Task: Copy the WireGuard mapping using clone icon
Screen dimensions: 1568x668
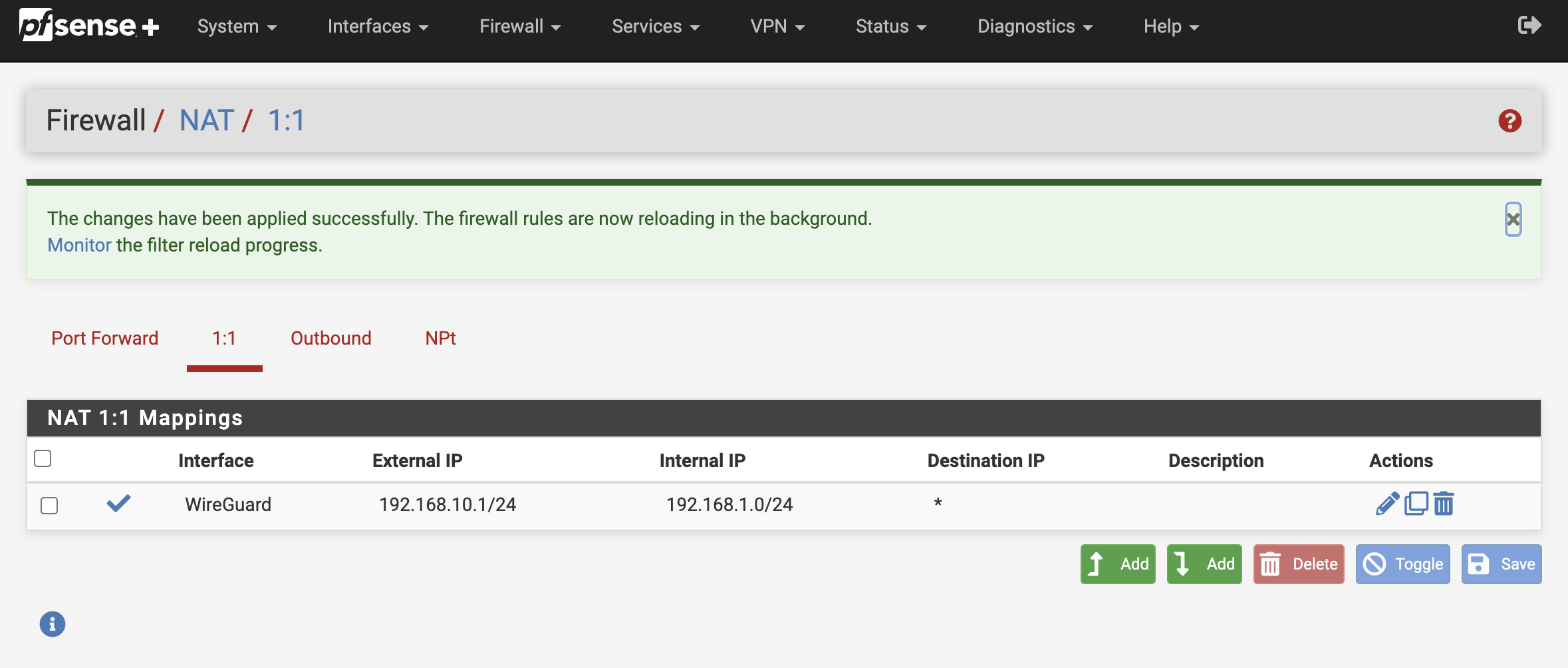Action: coord(1416,504)
